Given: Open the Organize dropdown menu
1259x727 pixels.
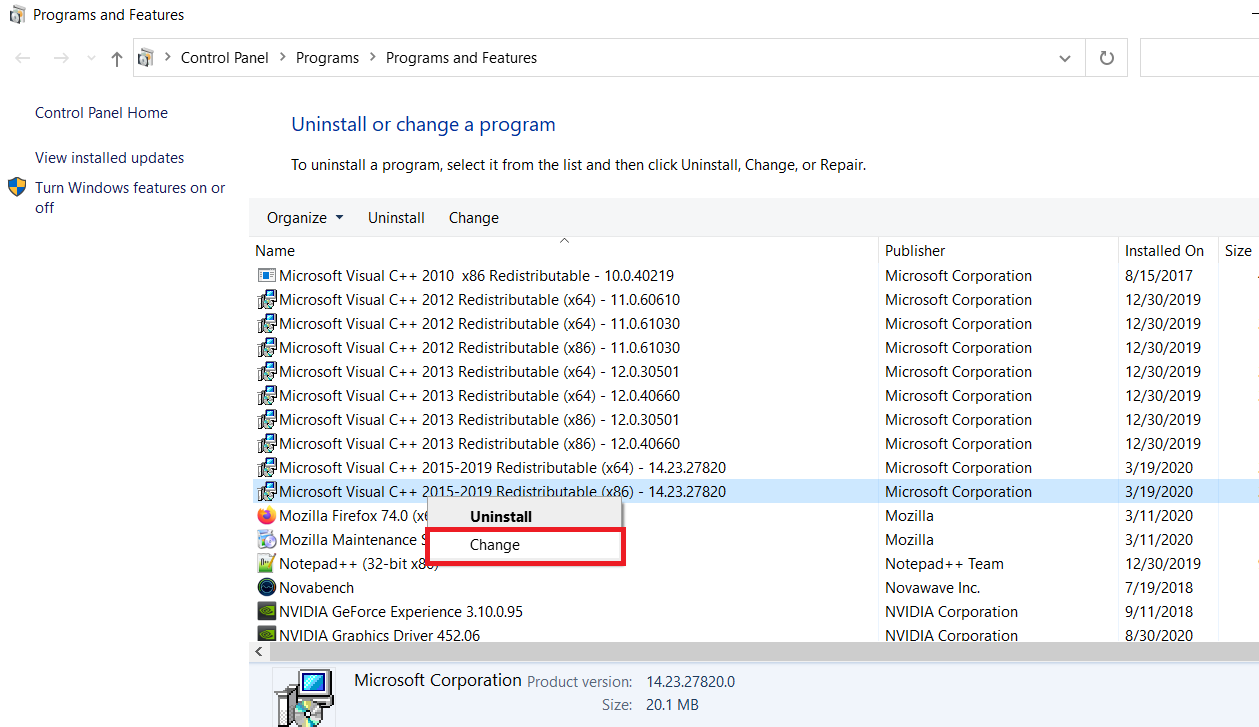Looking at the screenshot, I should (x=305, y=218).
